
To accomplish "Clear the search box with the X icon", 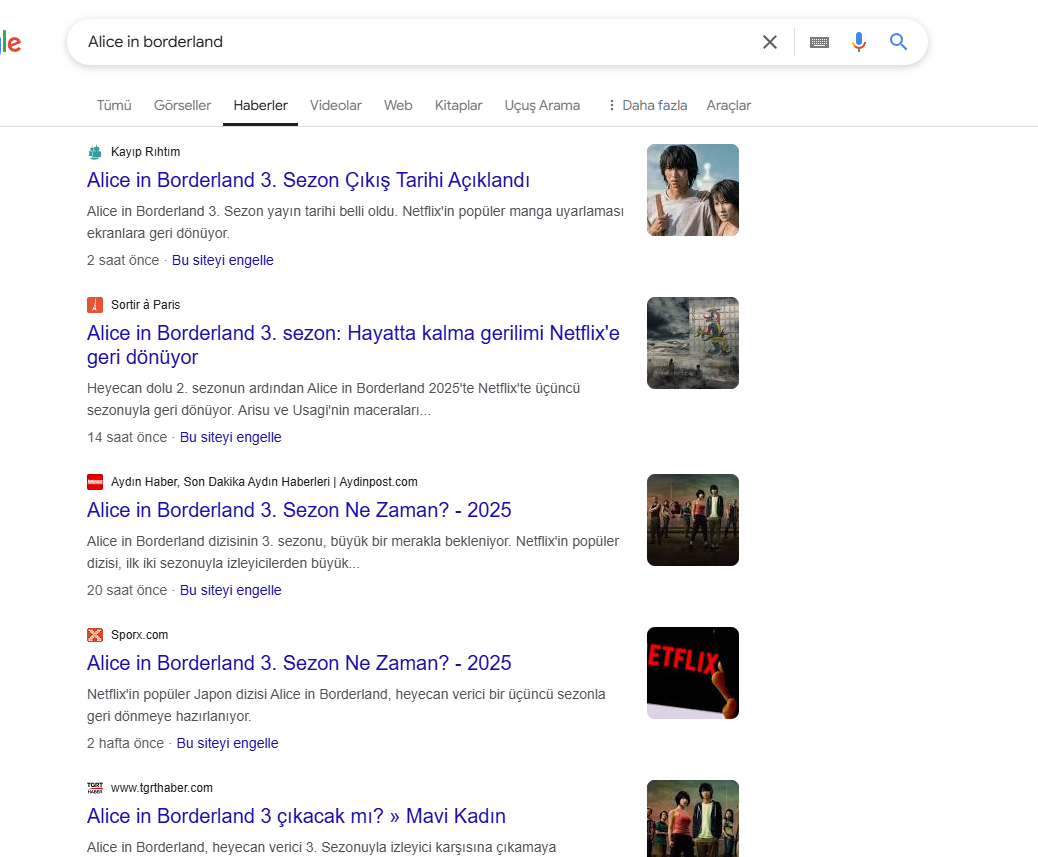I will [769, 42].
